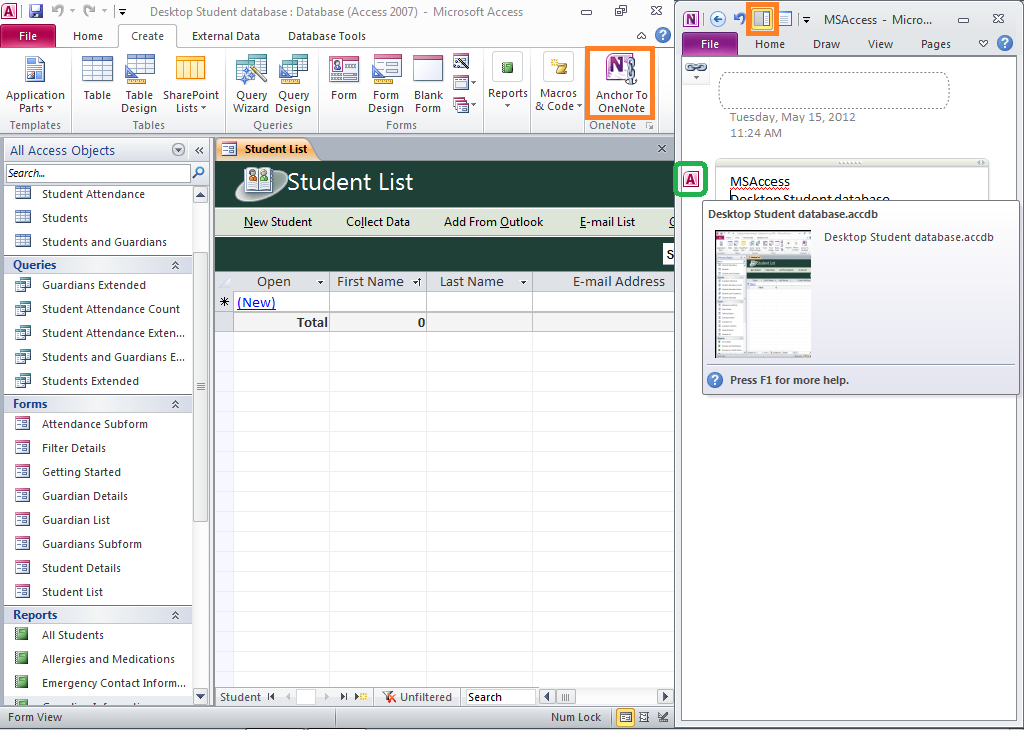Open the Pages tab in OneNote

(935, 44)
